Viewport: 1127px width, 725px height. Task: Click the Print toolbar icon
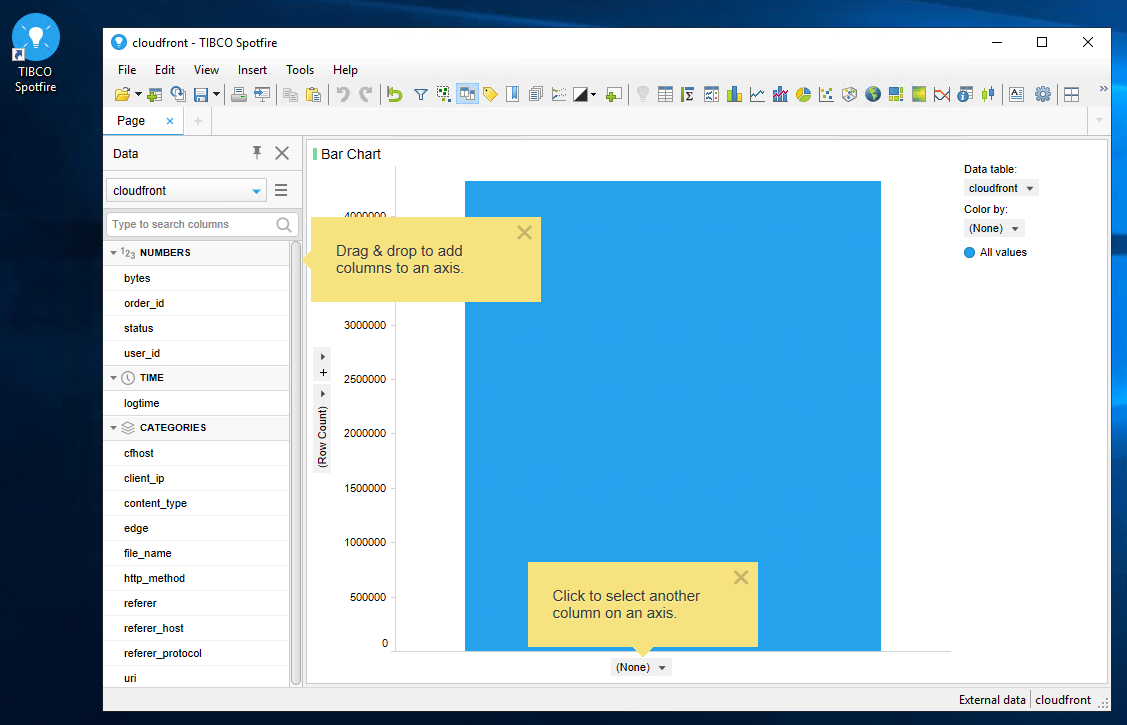tap(239, 94)
